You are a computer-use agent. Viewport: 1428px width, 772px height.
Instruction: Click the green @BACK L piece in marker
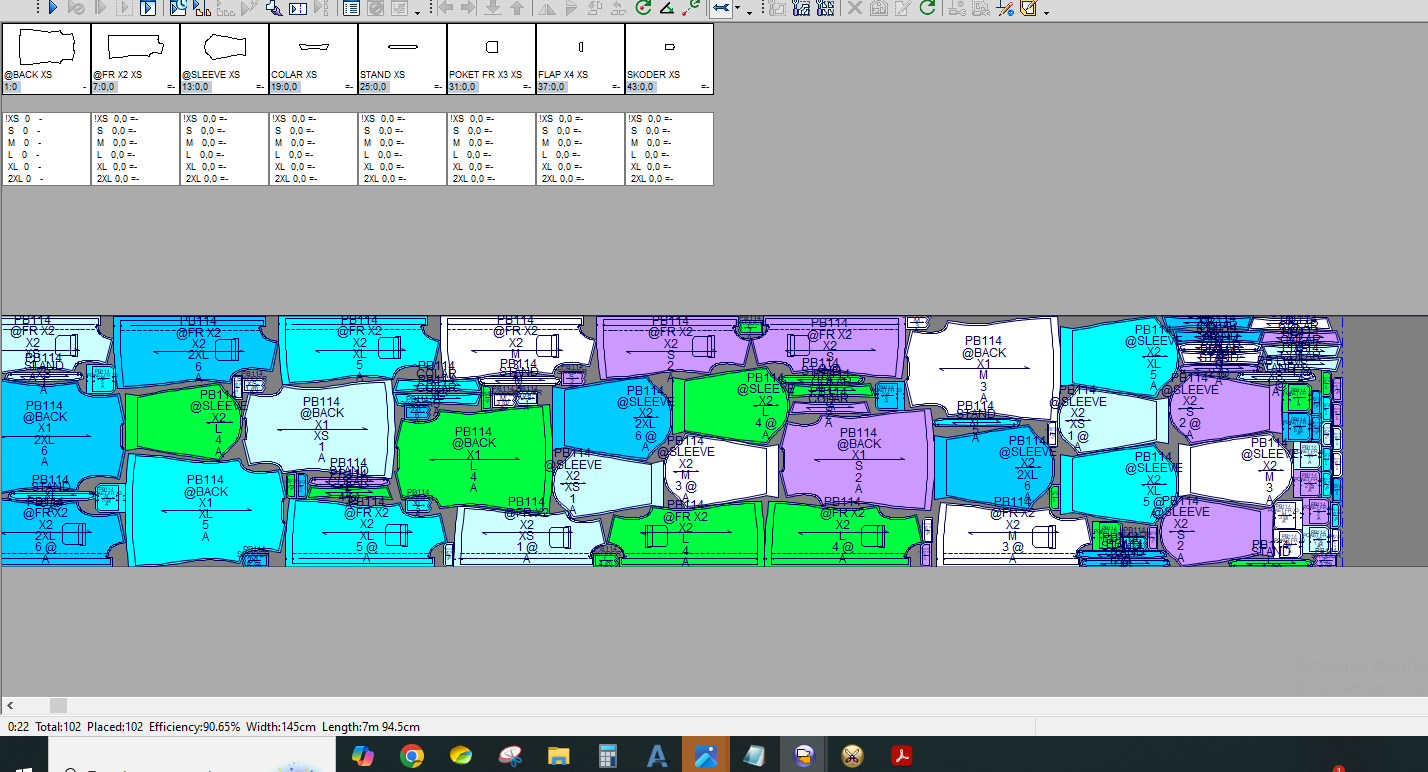(x=474, y=455)
